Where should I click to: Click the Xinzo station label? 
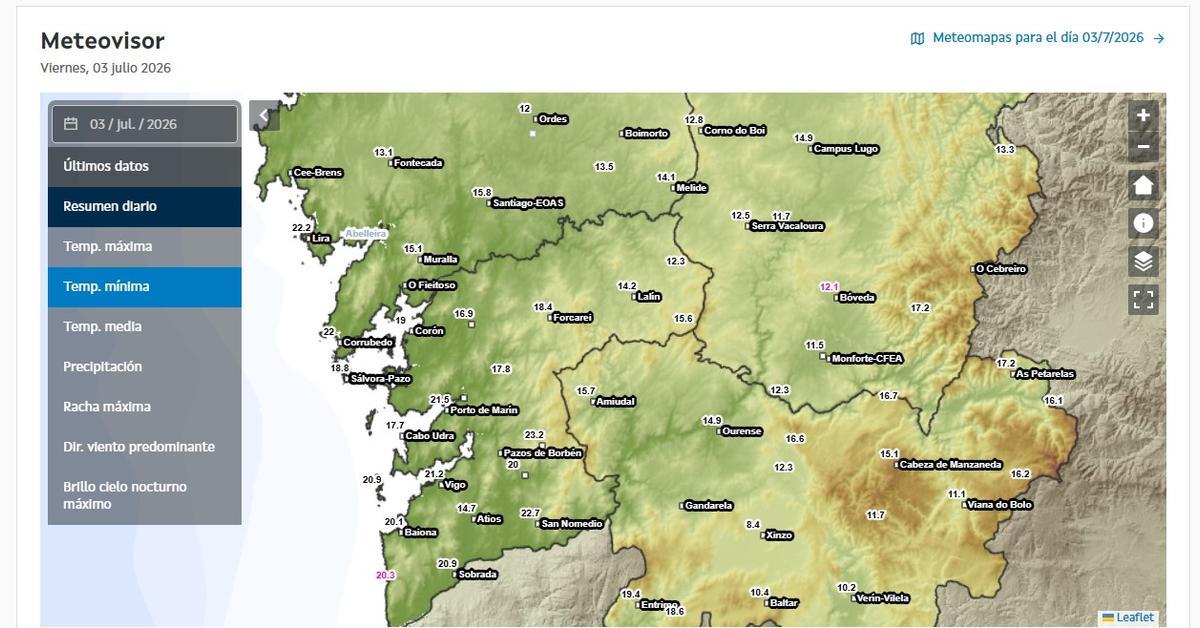779,535
